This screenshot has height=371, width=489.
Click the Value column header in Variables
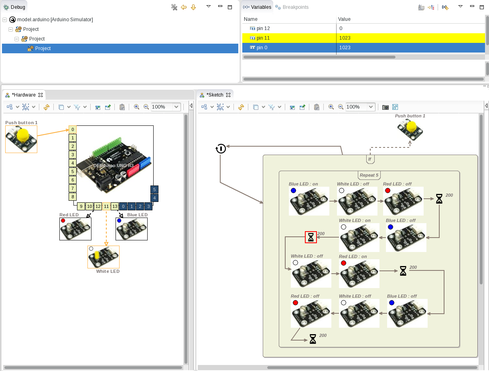(411, 19)
